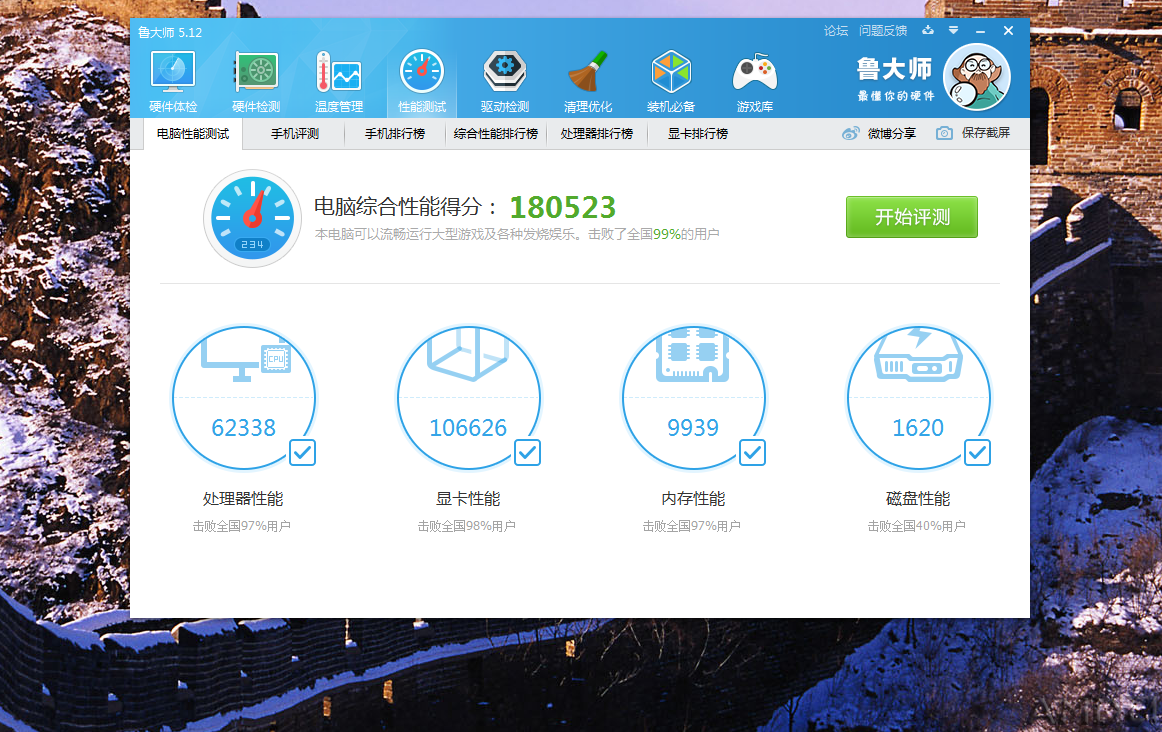Screen dimensions: 1162x732
Task: Uncheck the 内存性能 test checkbox
Action: (x=752, y=452)
